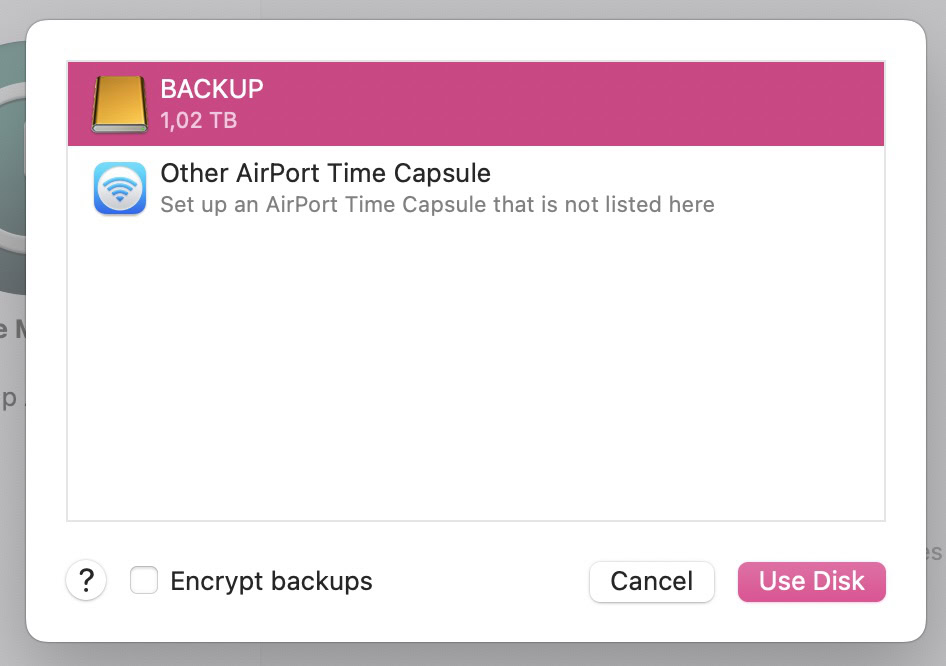Click empty pink space in highlighted BACKUP row
Viewport: 946px width, 666px height.
tap(600, 104)
